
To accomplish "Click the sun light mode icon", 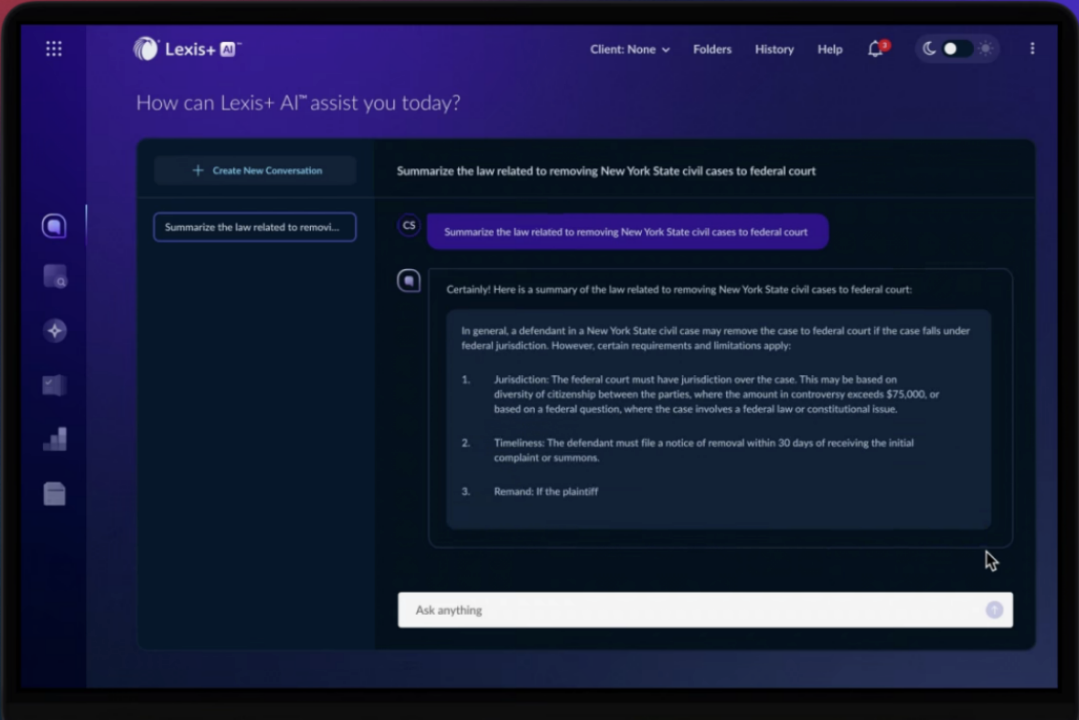I will click(x=986, y=49).
